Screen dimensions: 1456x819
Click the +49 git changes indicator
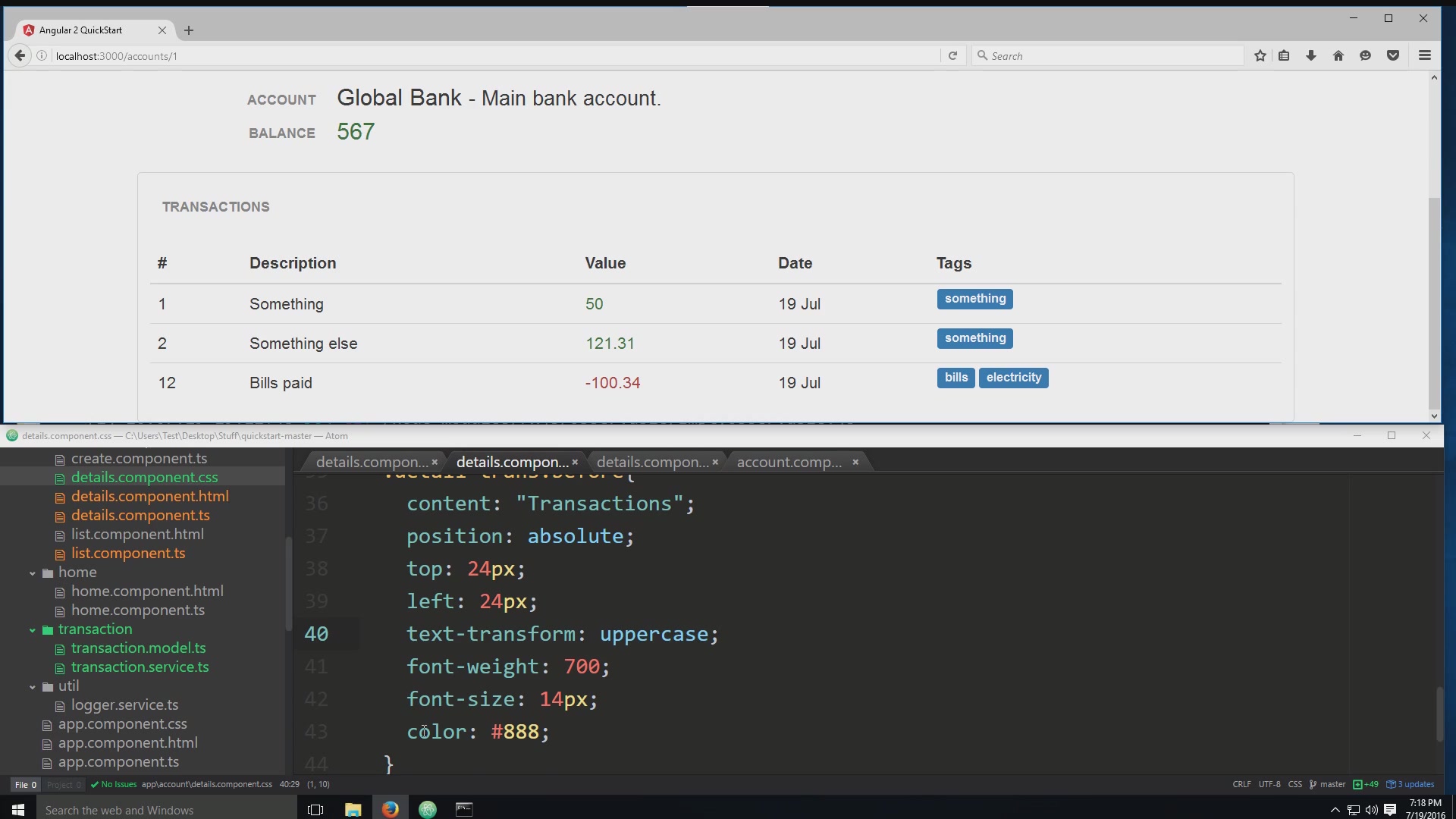click(1366, 785)
